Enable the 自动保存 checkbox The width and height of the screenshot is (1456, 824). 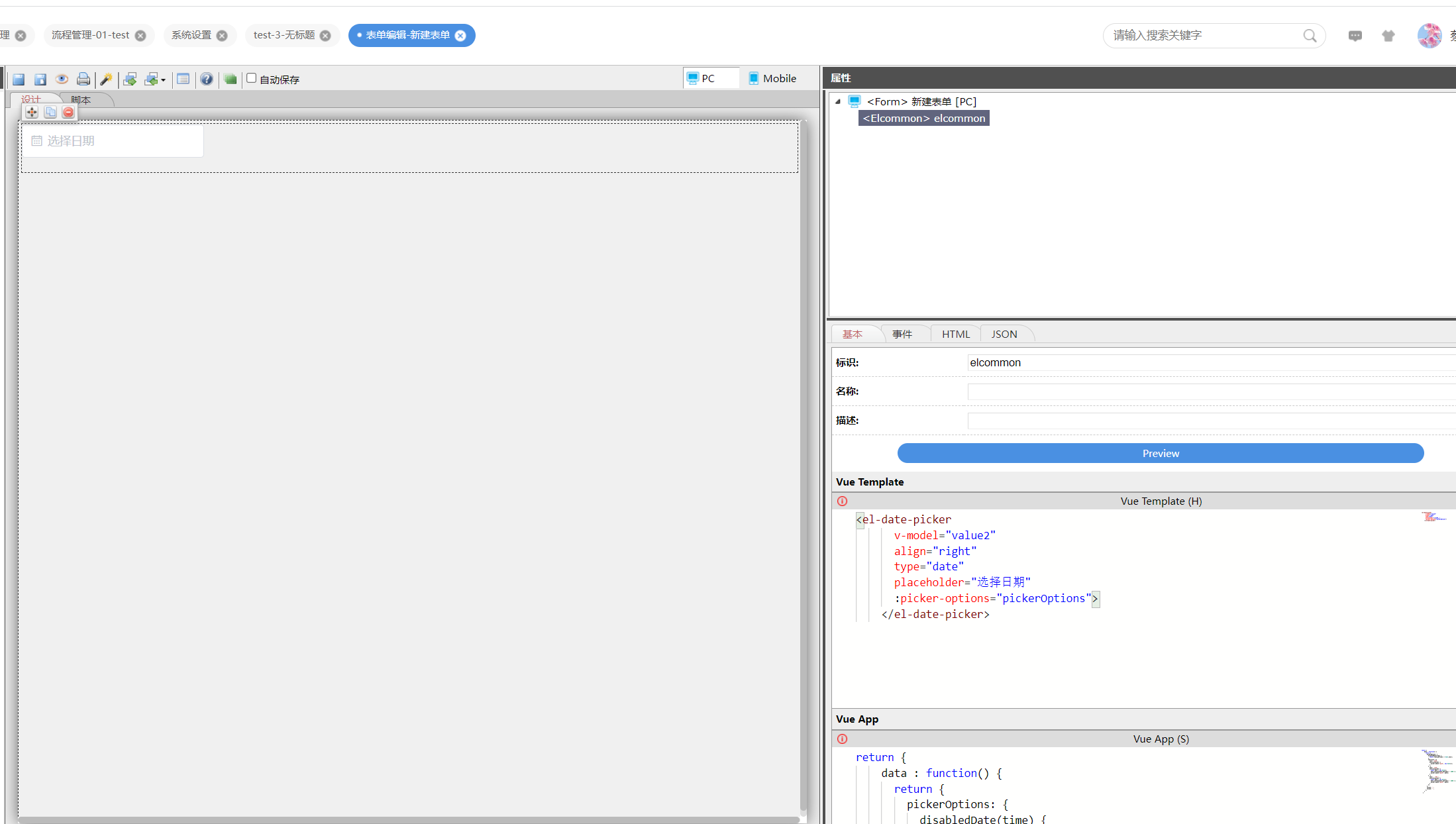(252, 78)
